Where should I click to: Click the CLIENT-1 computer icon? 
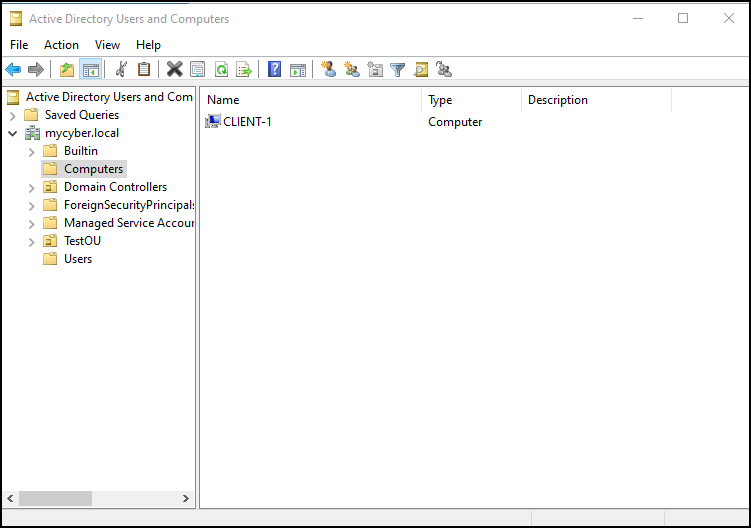[x=213, y=122]
